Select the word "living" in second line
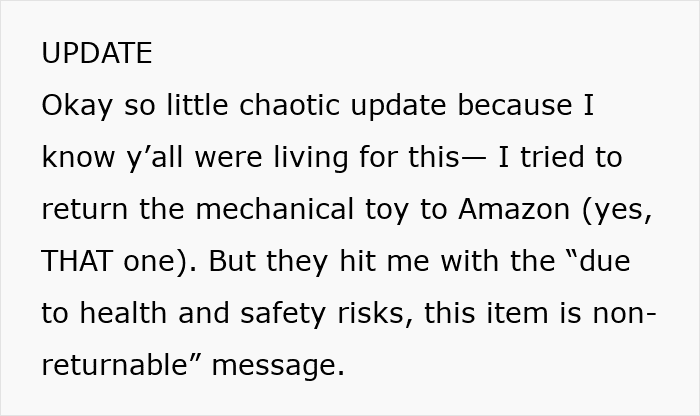The height and width of the screenshot is (416, 700). [x=311, y=158]
